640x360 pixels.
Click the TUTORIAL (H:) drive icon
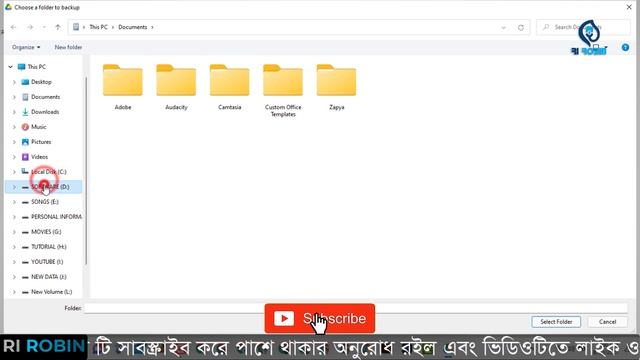tap(25, 247)
